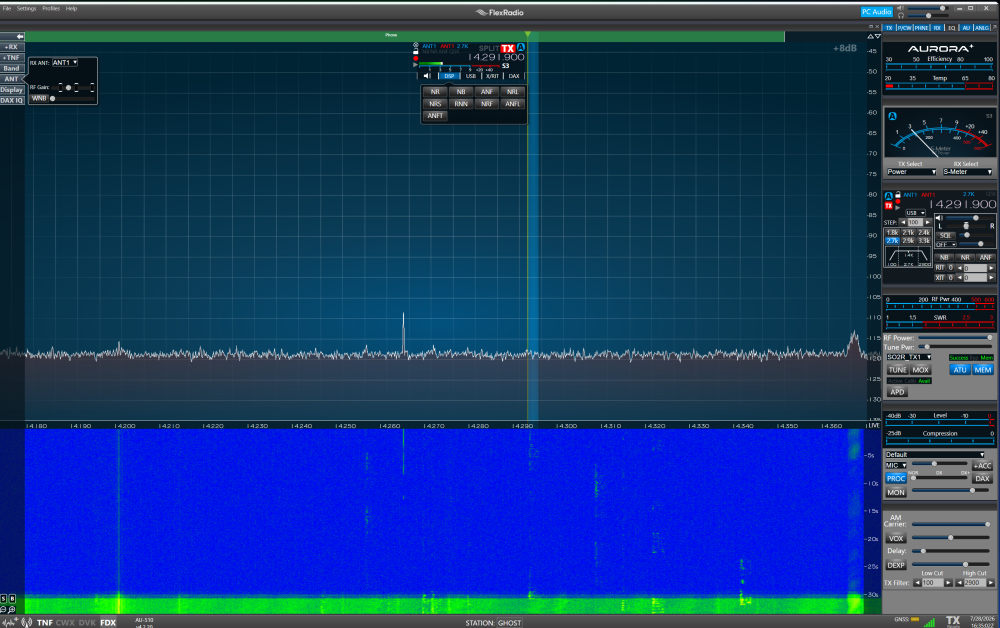Click the speaker icon in the title bar

[901, 8]
